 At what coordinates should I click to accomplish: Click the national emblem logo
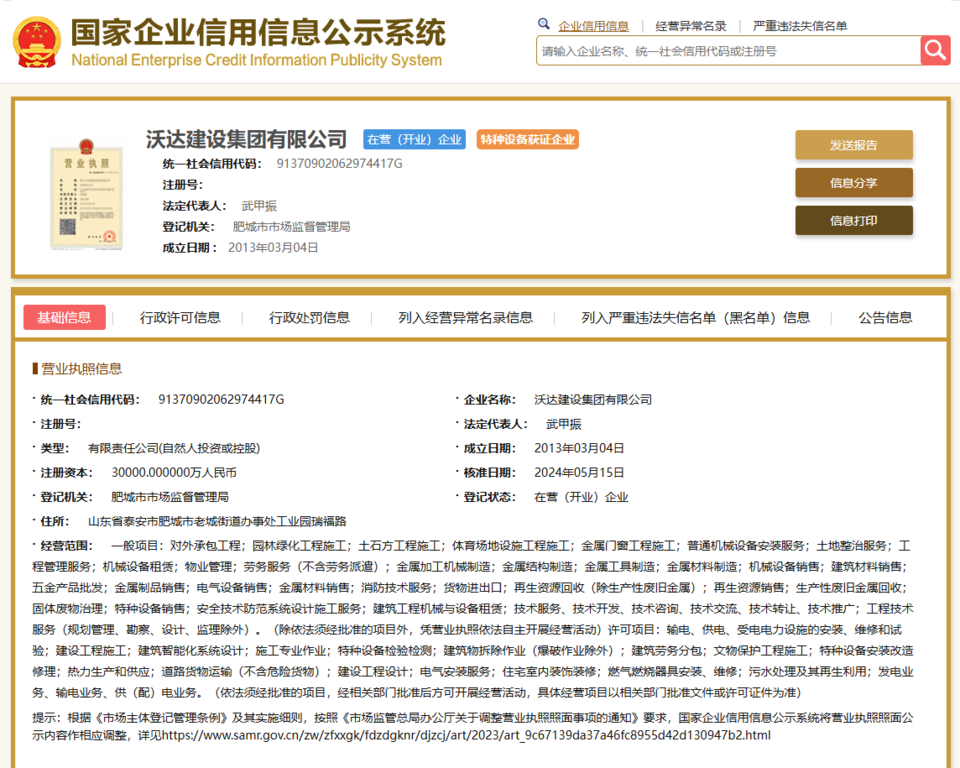click(36, 41)
